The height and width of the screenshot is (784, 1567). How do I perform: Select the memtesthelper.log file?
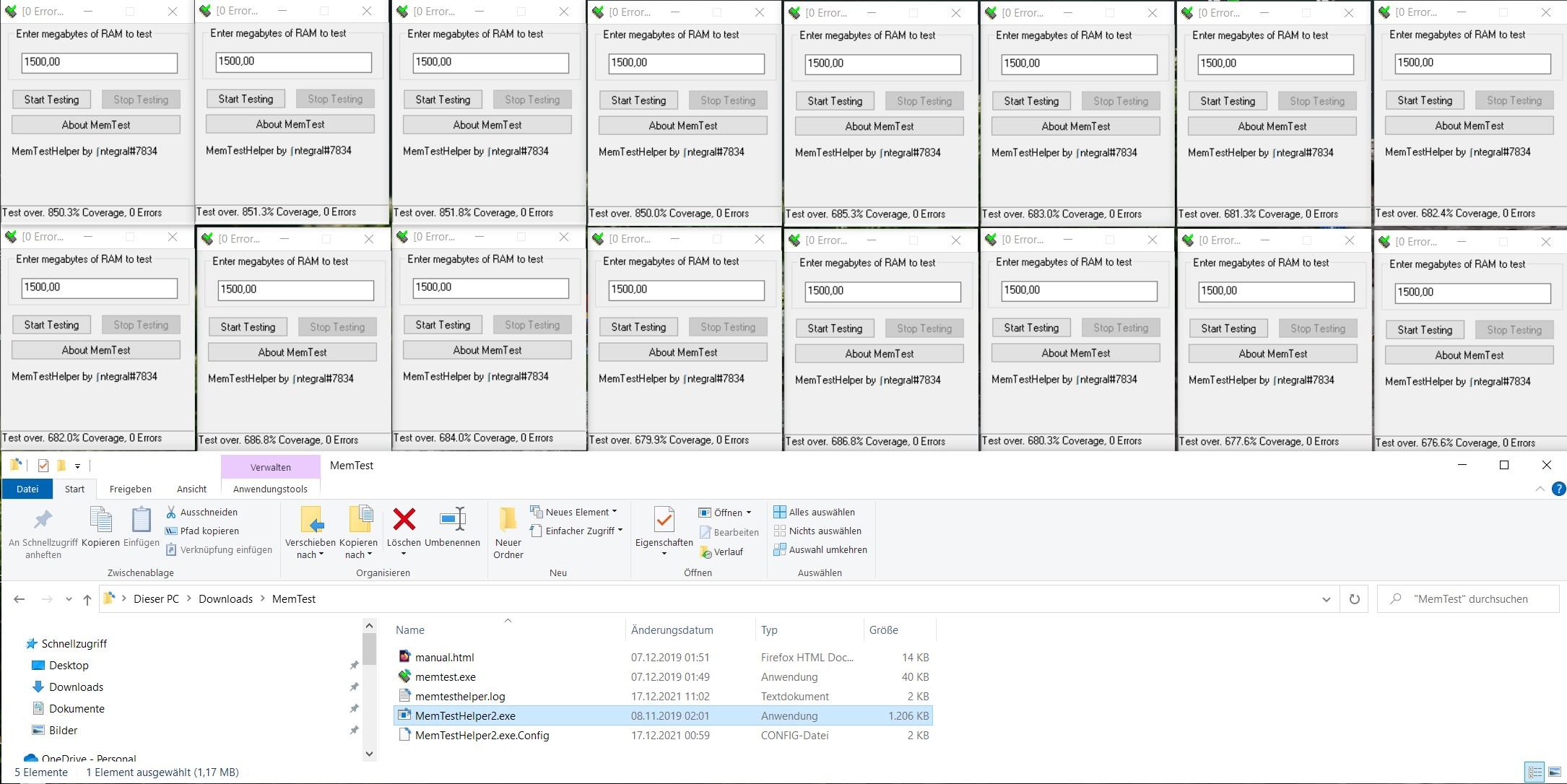pyautogui.click(x=460, y=696)
